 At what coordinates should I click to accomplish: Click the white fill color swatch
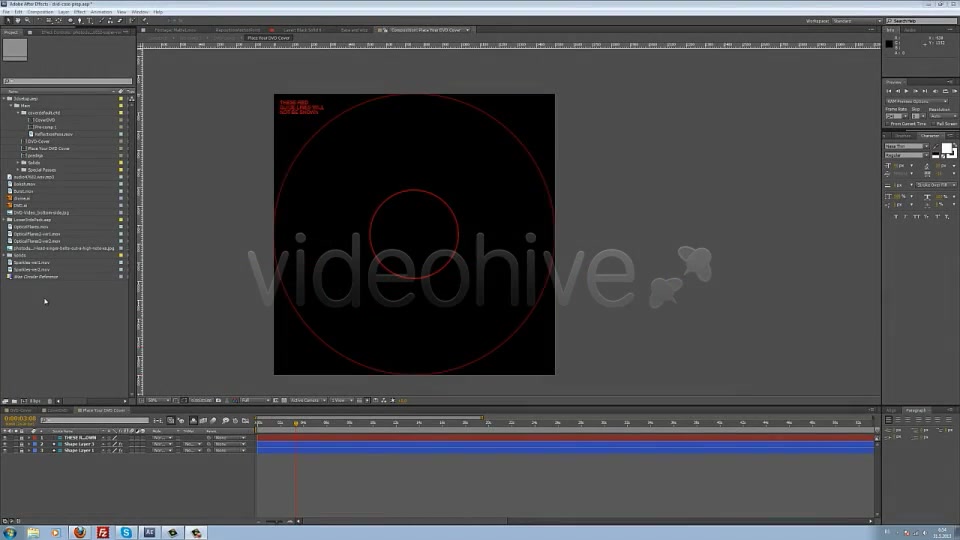click(x=947, y=148)
